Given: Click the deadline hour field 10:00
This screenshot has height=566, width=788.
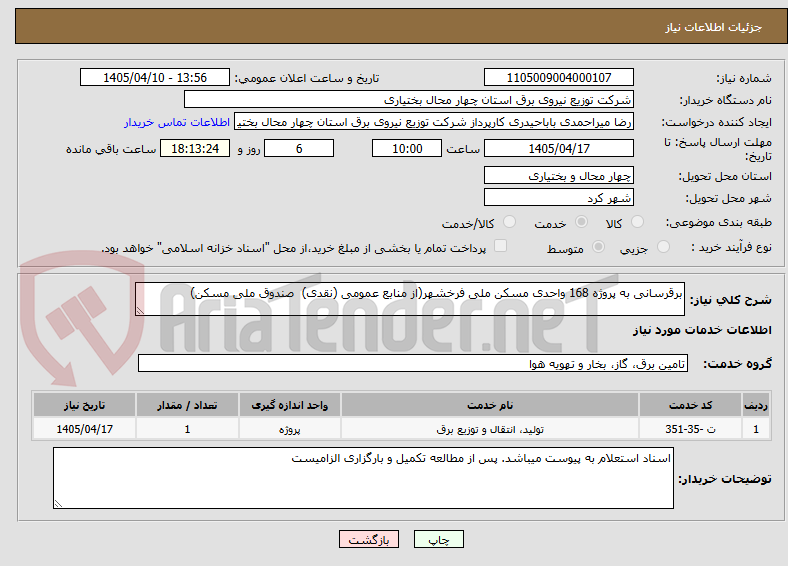Looking at the screenshot, I should [407, 148].
